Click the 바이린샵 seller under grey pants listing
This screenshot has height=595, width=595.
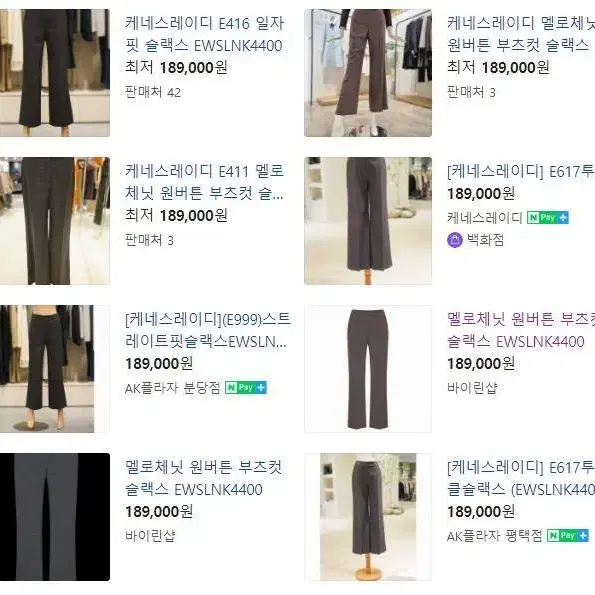[x=150, y=536]
